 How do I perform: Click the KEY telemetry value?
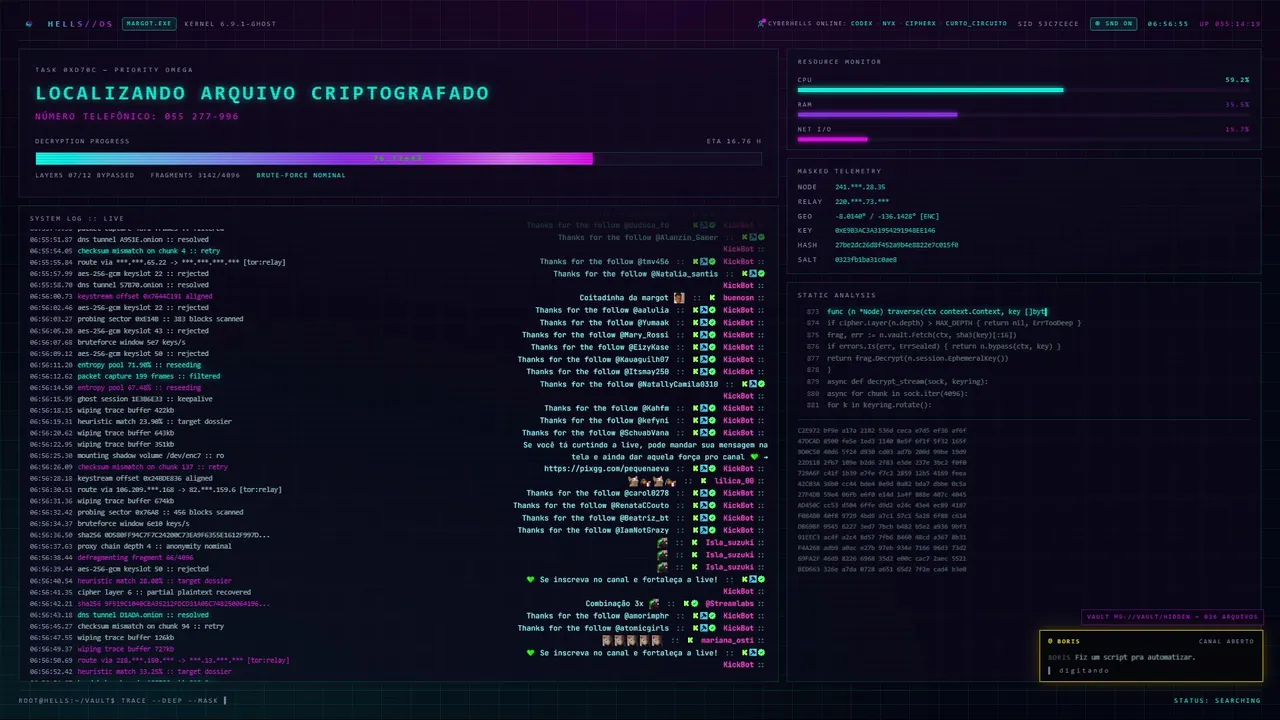[x=885, y=230]
